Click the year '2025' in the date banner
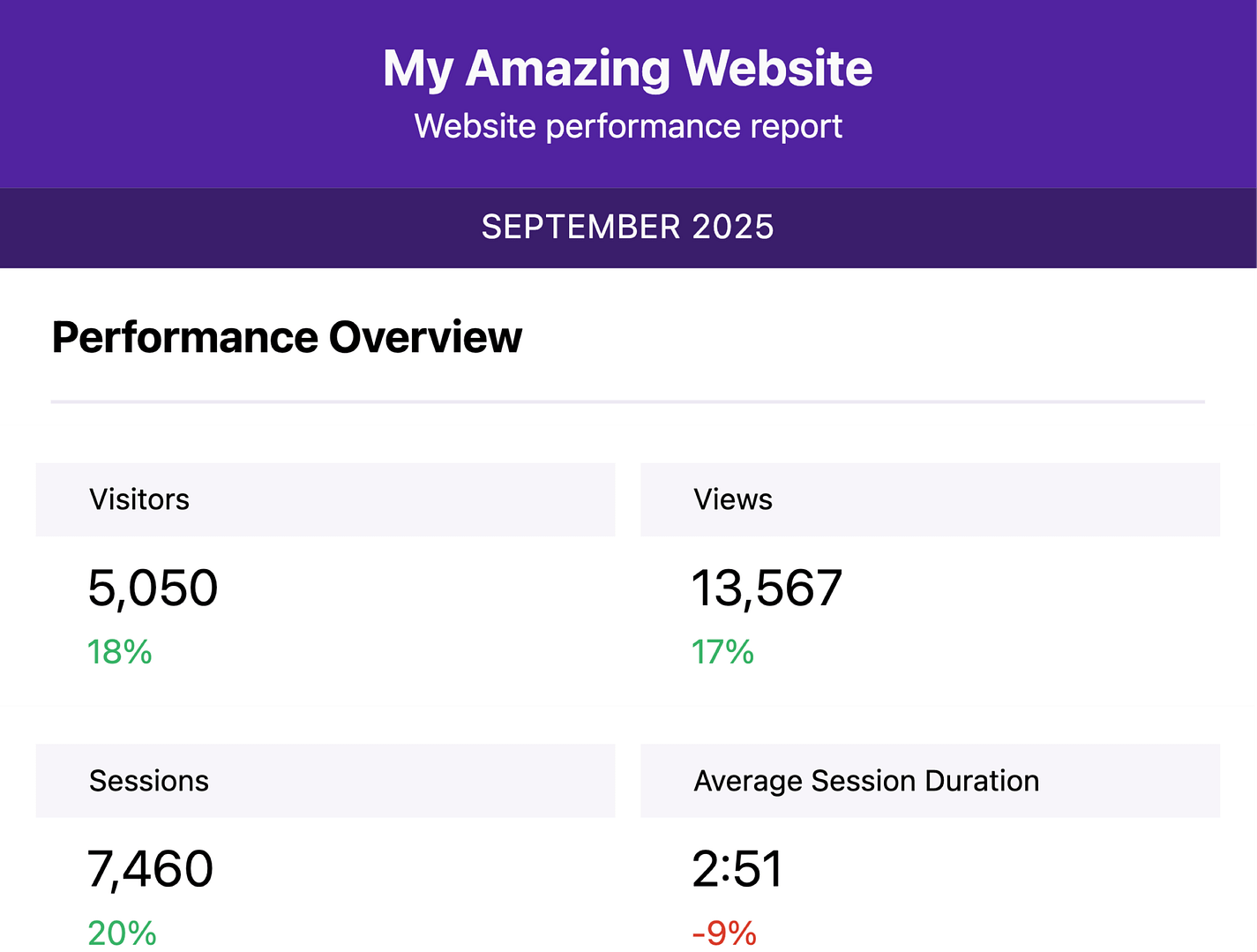Viewport: 1257px width, 952px height. coord(733,228)
